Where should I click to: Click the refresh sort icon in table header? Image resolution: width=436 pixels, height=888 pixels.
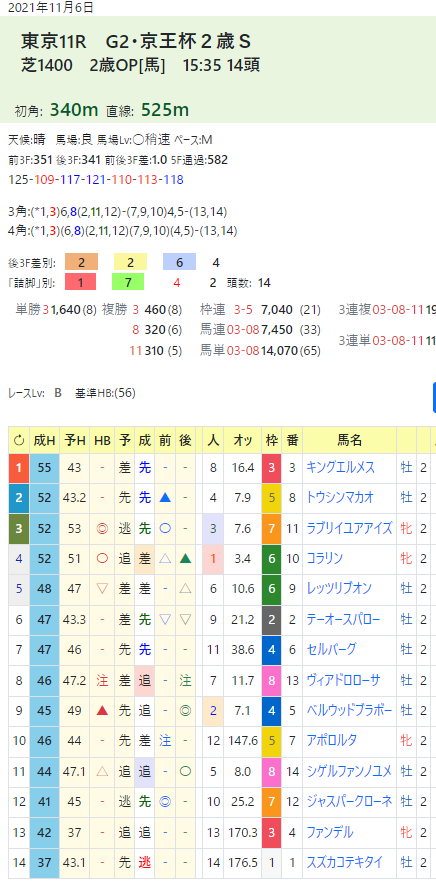(x=19, y=440)
